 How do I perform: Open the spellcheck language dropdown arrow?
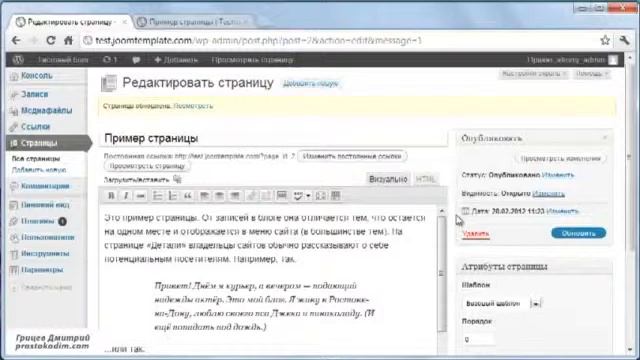tap(308, 196)
